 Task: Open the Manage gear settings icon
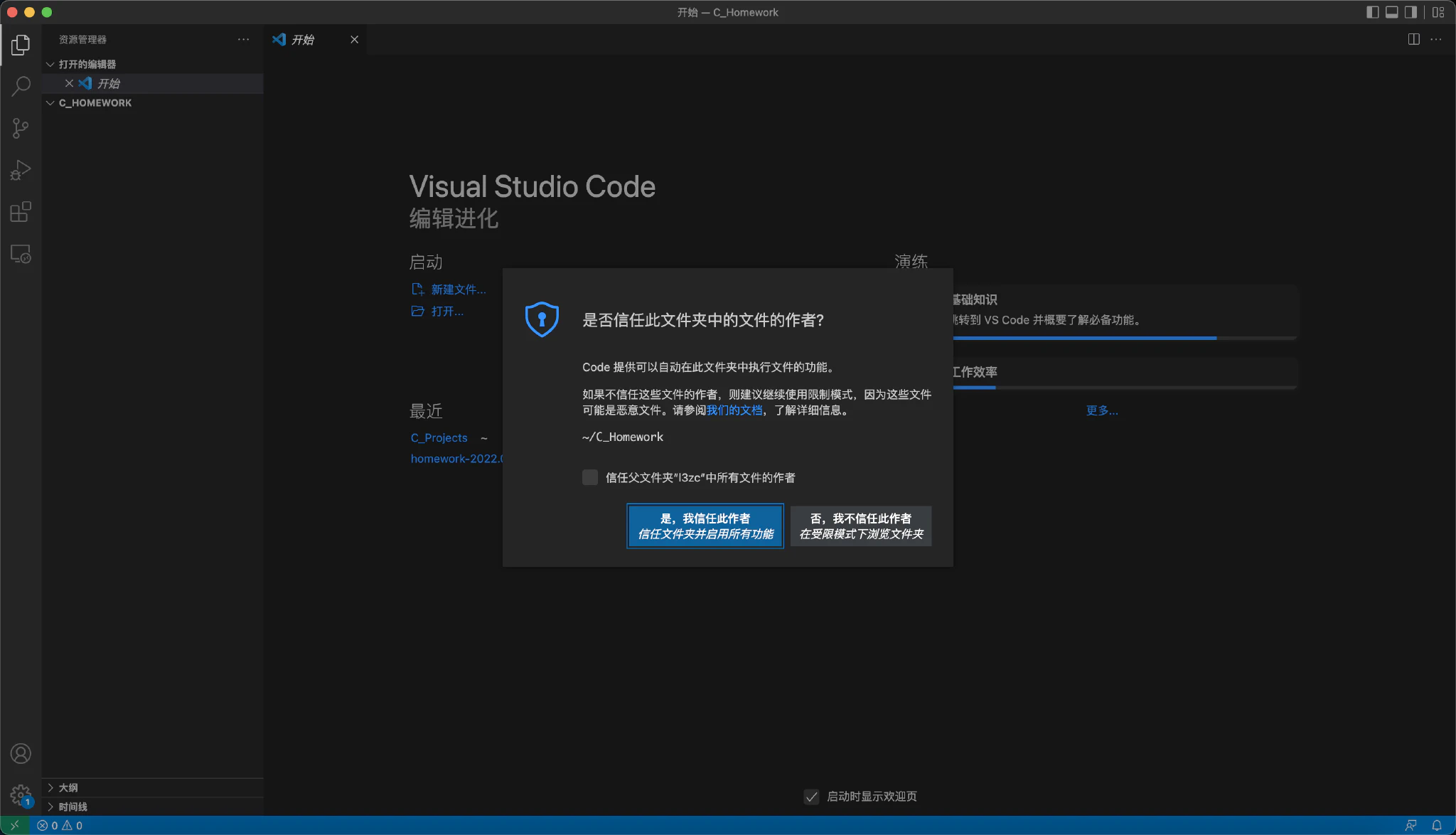pyautogui.click(x=21, y=794)
